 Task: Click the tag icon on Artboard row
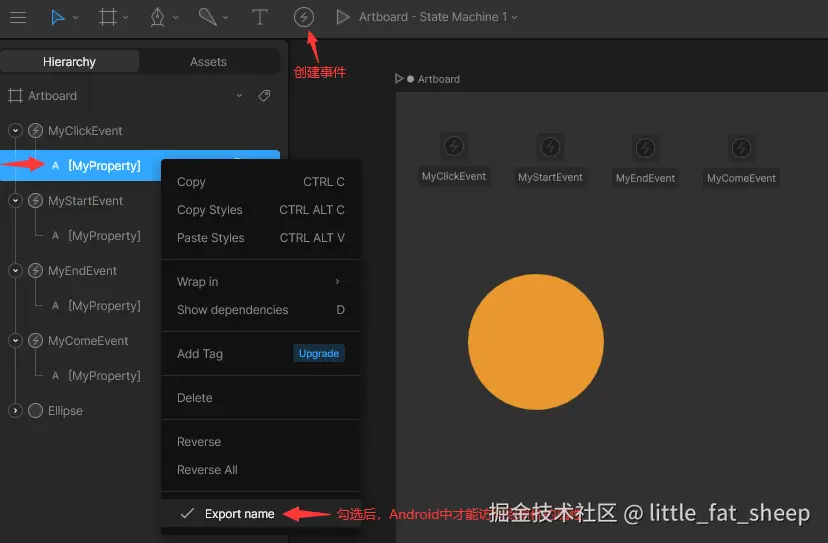(264, 96)
